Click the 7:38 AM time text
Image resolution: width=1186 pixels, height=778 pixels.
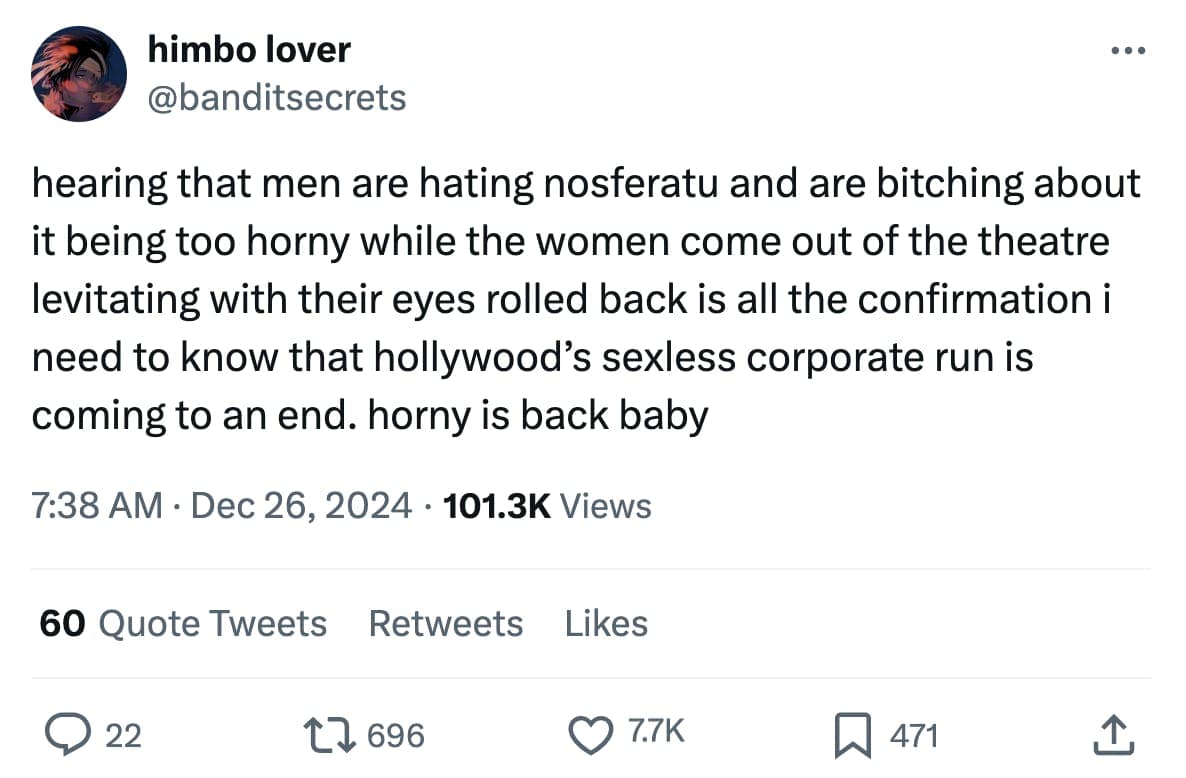click(97, 506)
